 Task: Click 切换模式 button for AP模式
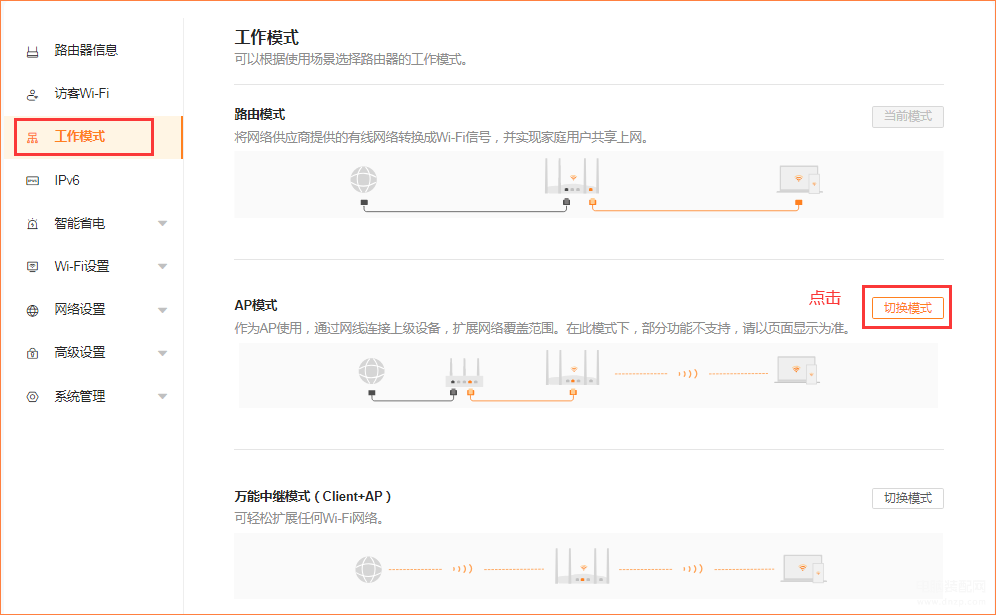tap(908, 308)
